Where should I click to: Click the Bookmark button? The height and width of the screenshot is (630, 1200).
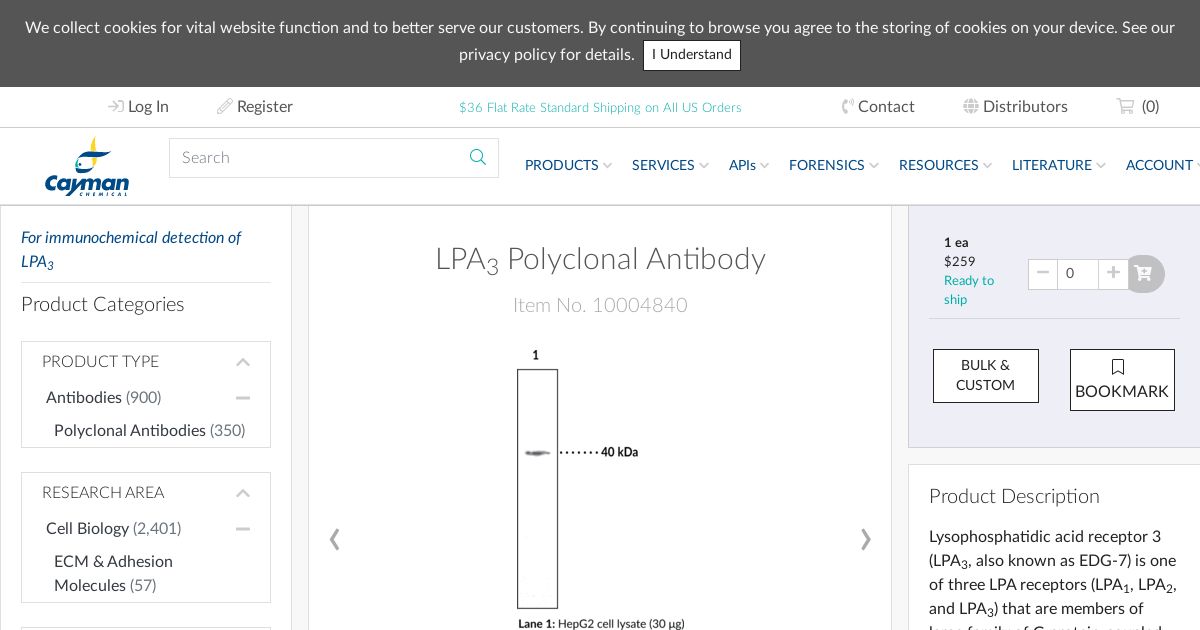point(1122,380)
